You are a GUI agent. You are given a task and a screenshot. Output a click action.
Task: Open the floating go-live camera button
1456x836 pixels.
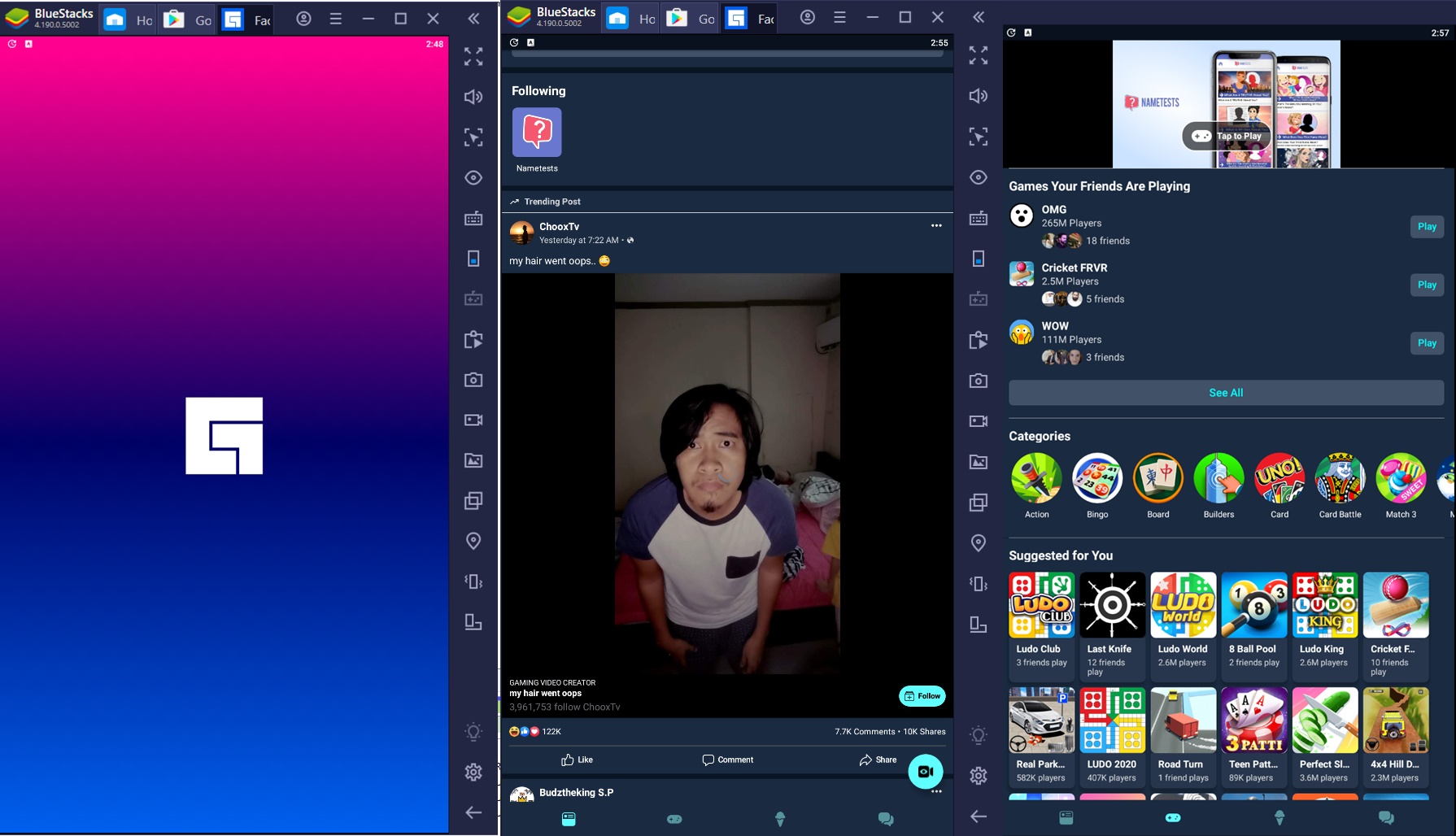[x=926, y=772]
